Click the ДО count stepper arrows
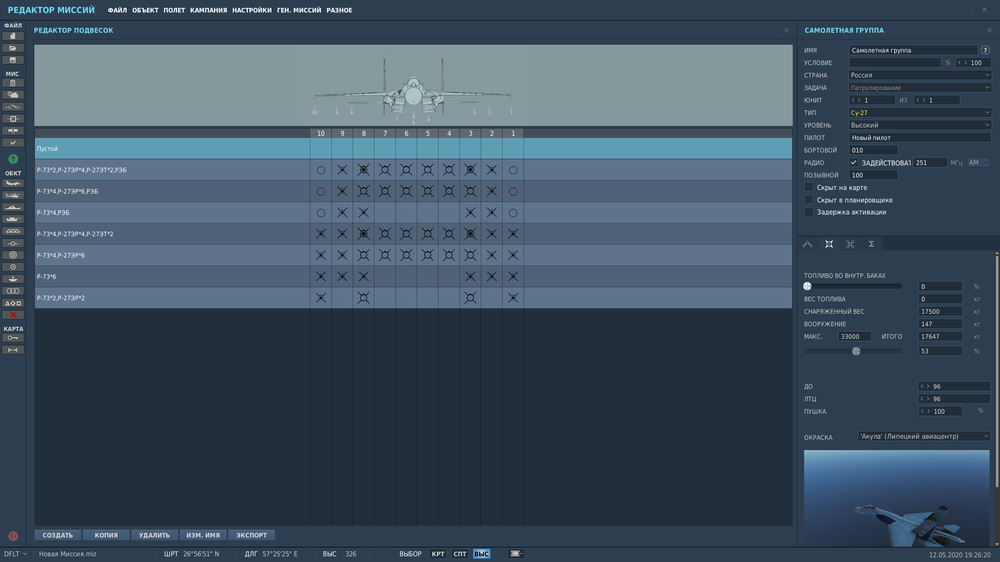 [925, 387]
